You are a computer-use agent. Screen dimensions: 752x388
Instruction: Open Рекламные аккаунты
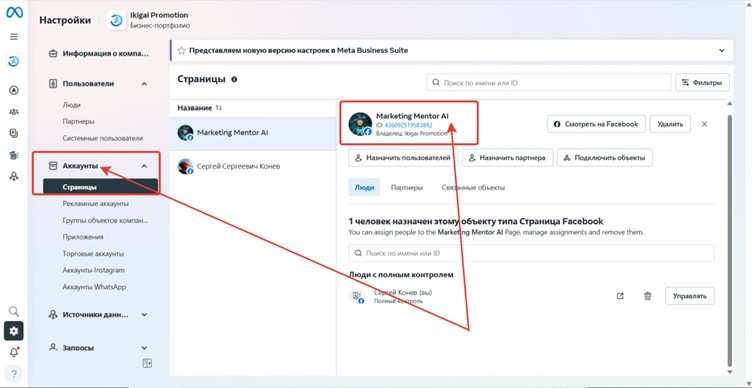95,204
